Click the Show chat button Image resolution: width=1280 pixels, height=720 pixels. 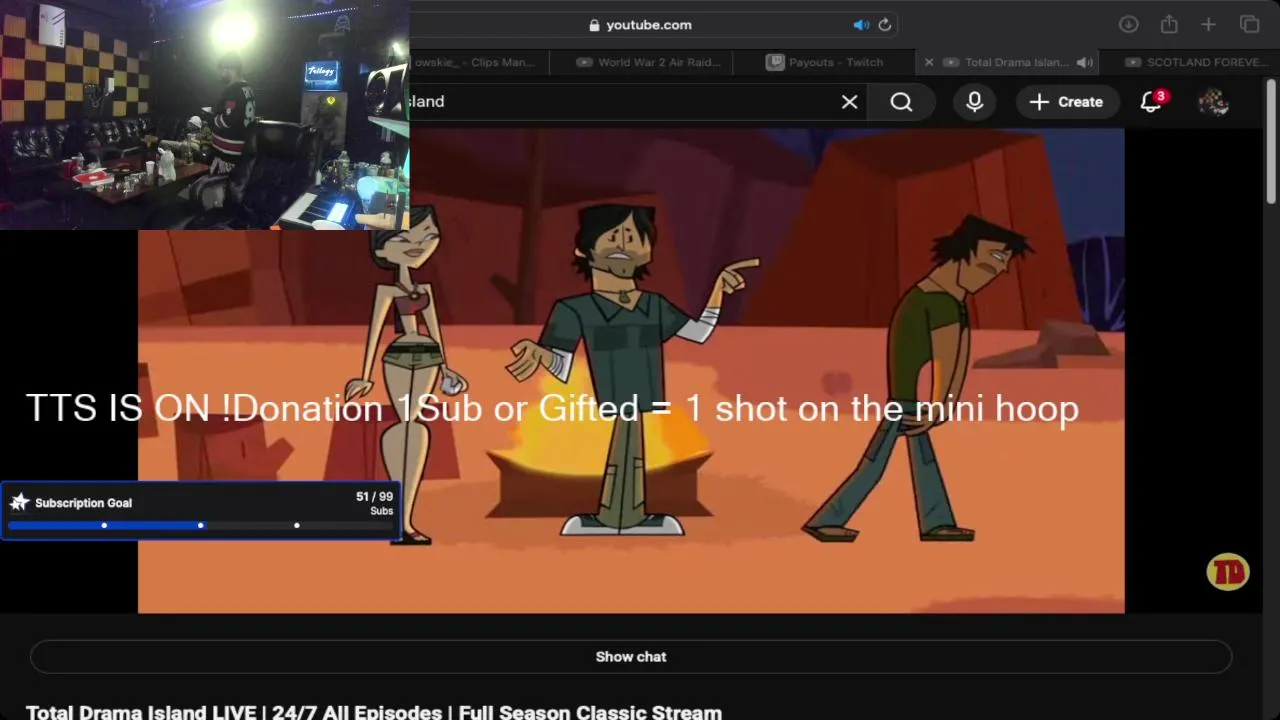(x=631, y=657)
